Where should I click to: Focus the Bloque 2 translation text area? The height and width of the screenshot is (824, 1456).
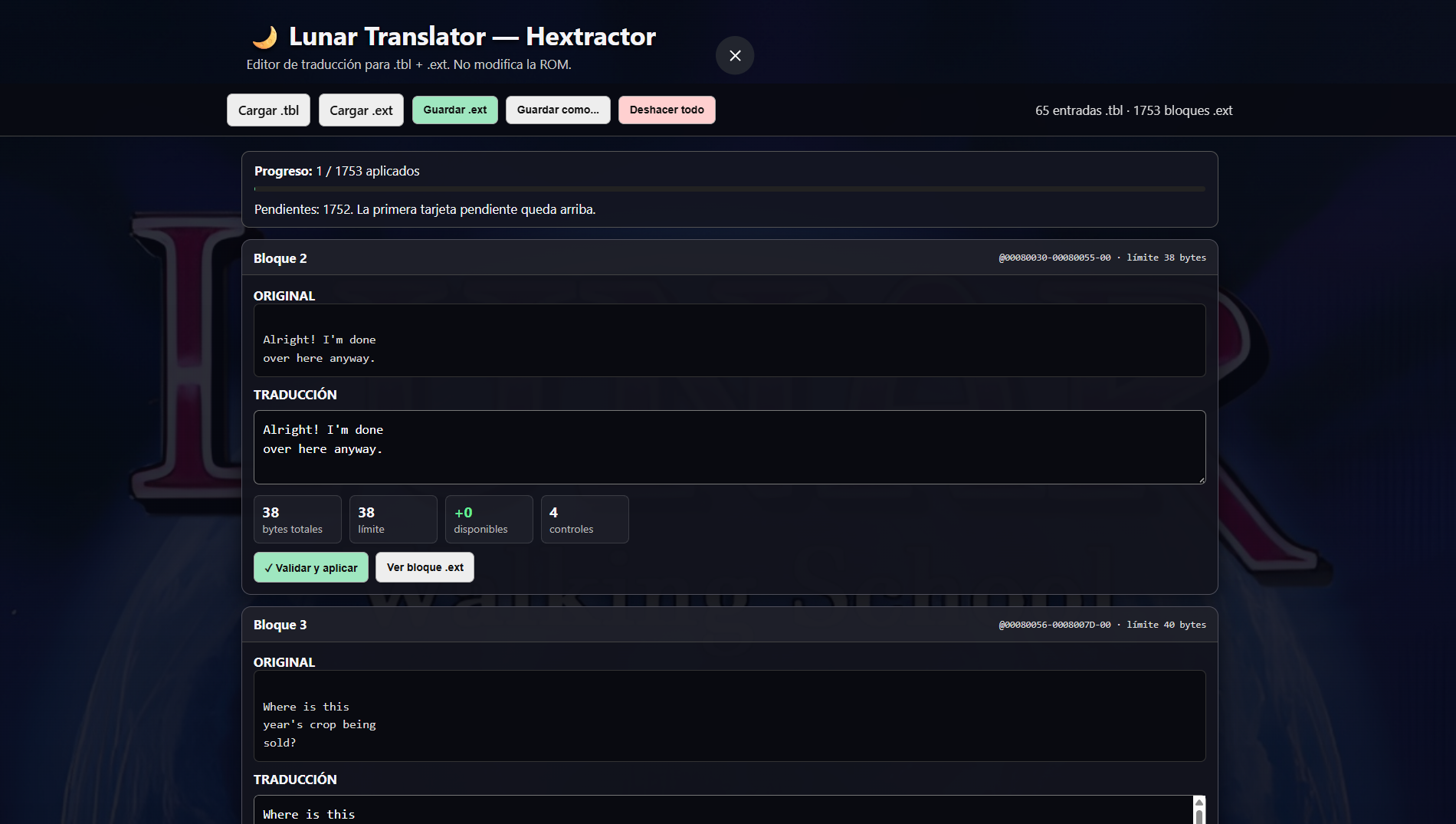[x=730, y=447]
